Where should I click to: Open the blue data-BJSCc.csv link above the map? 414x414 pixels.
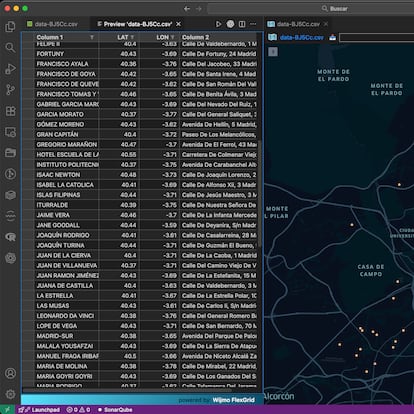302,37
